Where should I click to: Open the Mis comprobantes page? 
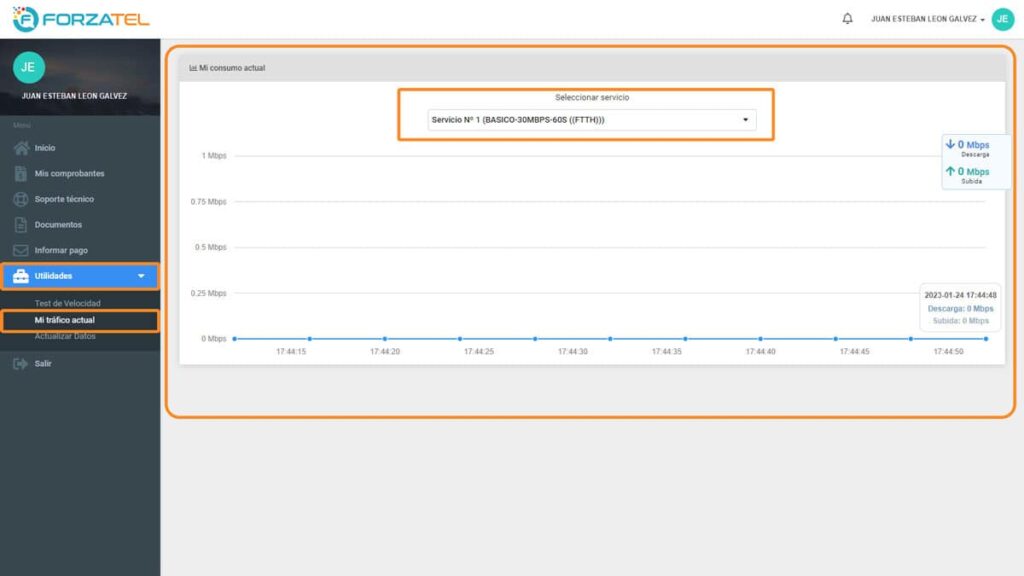coord(69,174)
